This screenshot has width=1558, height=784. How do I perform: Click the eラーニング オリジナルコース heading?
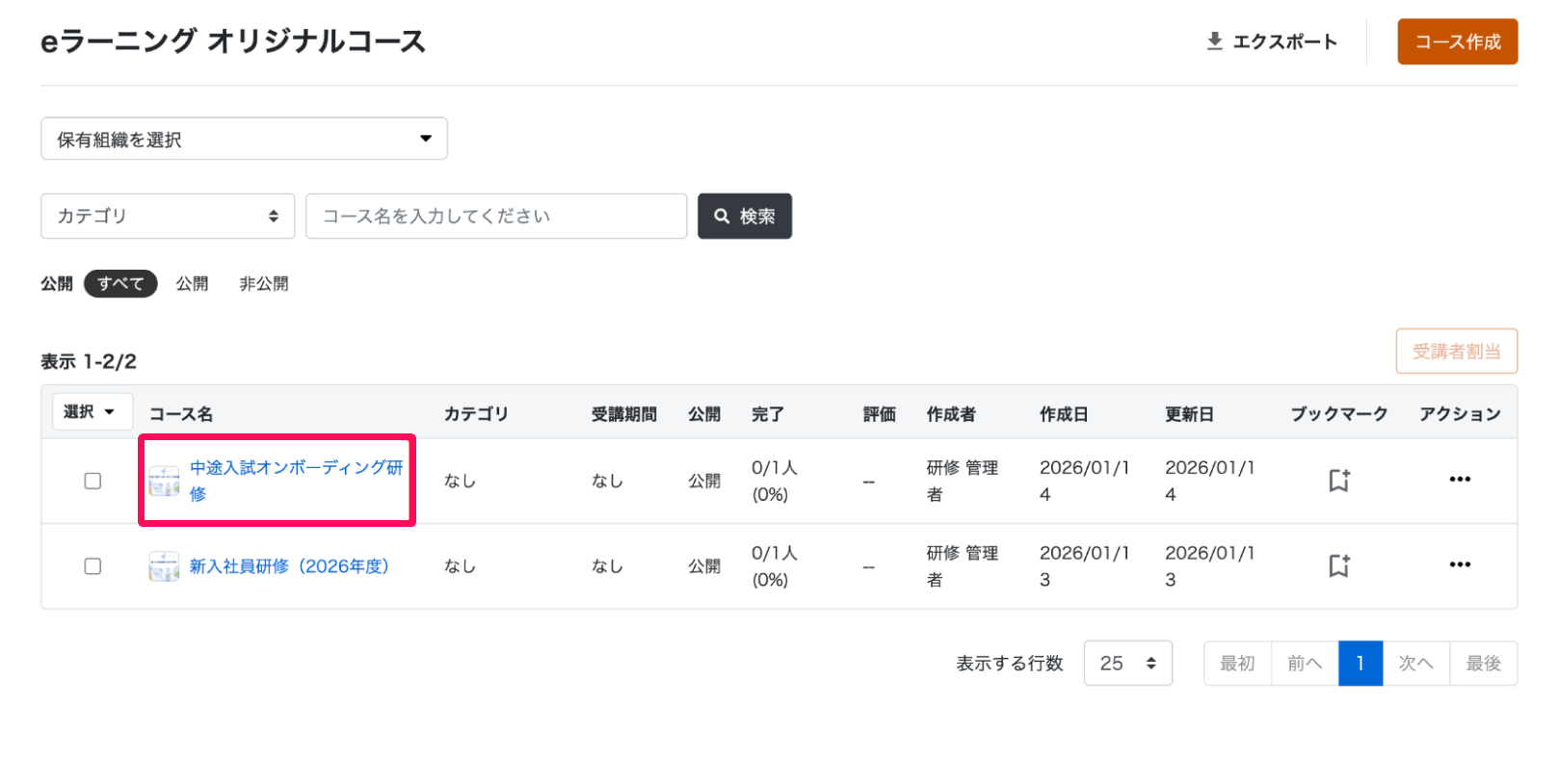[233, 41]
